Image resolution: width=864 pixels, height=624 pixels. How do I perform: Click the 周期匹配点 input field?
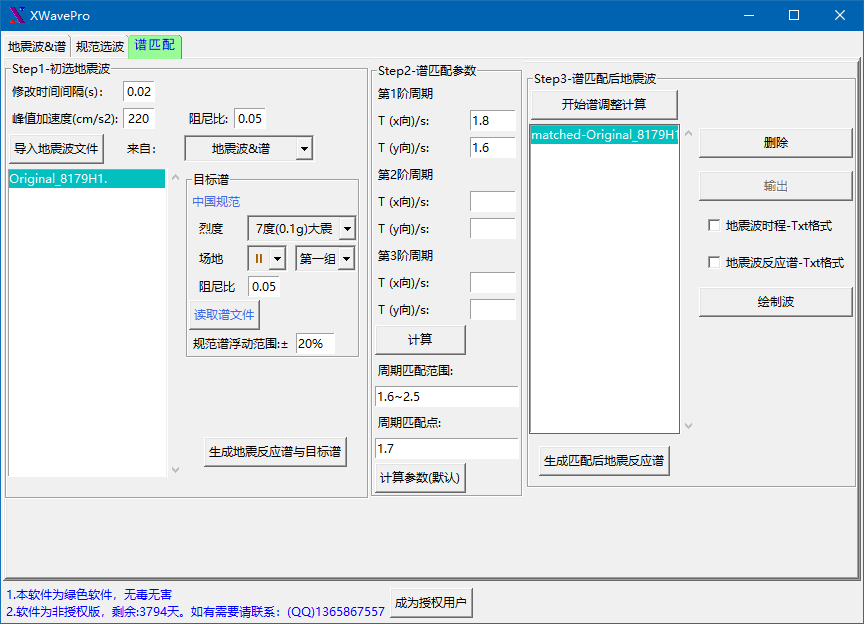click(446, 449)
